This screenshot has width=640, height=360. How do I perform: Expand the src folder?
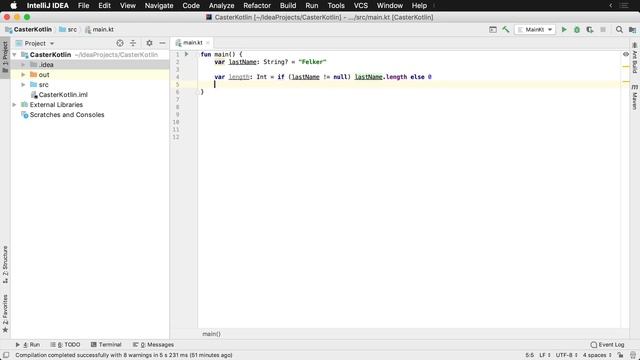pyautogui.click(x=23, y=84)
